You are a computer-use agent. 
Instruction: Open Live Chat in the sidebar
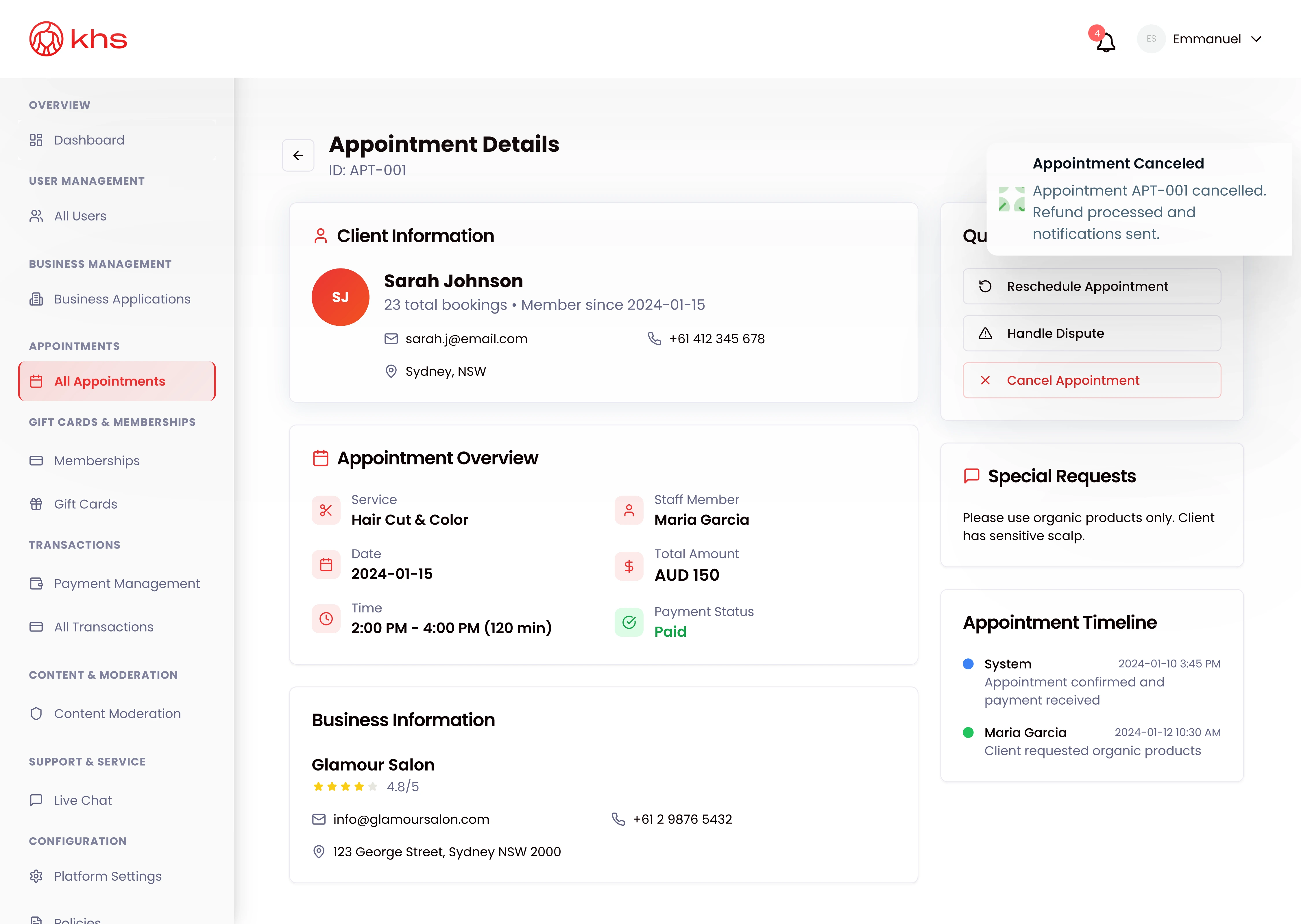(117, 800)
